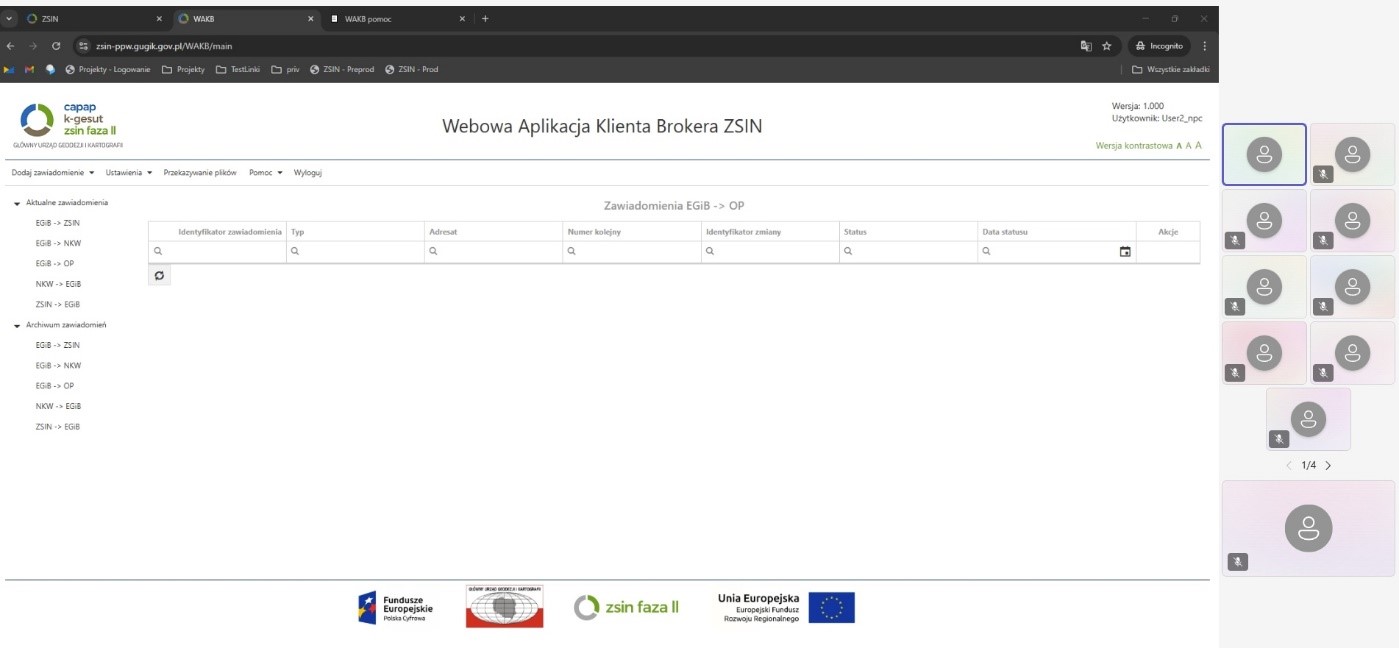Go to next page of participant tiles
Screen dimensions: 1399x648
pos(1328,465)
